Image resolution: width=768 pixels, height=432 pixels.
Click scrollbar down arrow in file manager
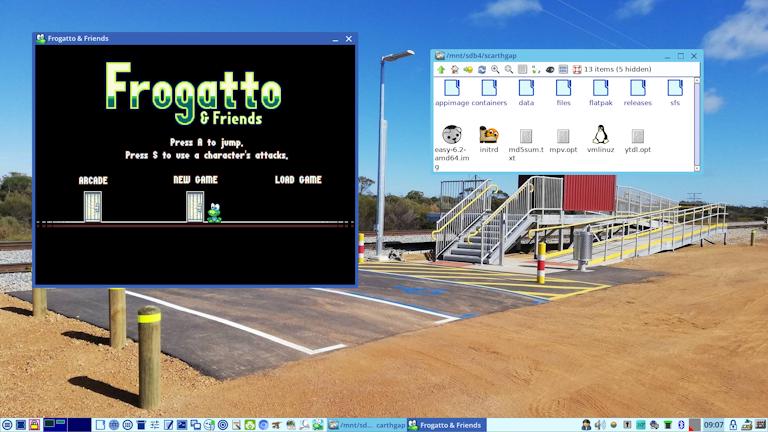point(697,168)
